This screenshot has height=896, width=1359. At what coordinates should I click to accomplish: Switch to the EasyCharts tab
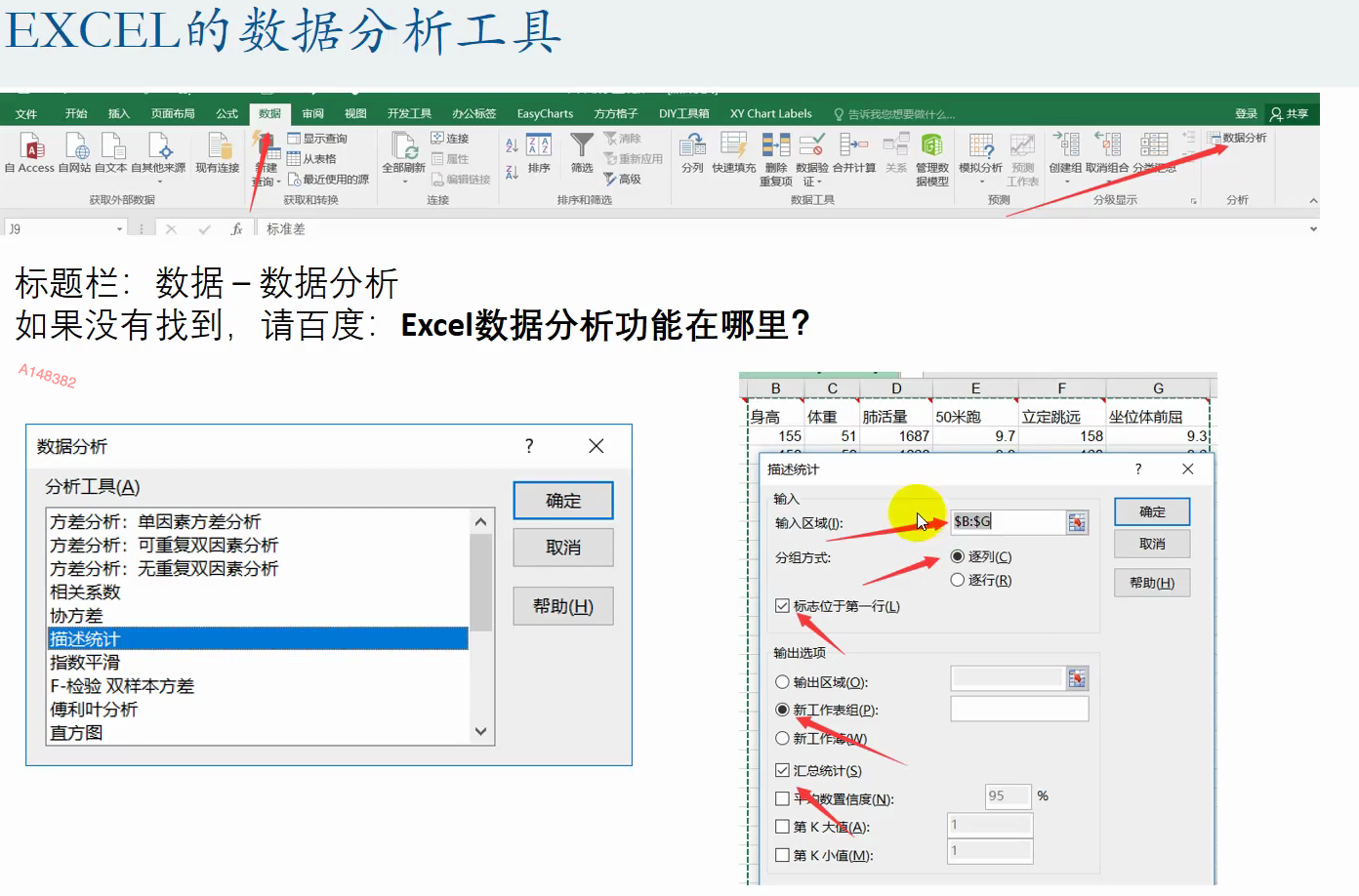(x=545, y=114)
